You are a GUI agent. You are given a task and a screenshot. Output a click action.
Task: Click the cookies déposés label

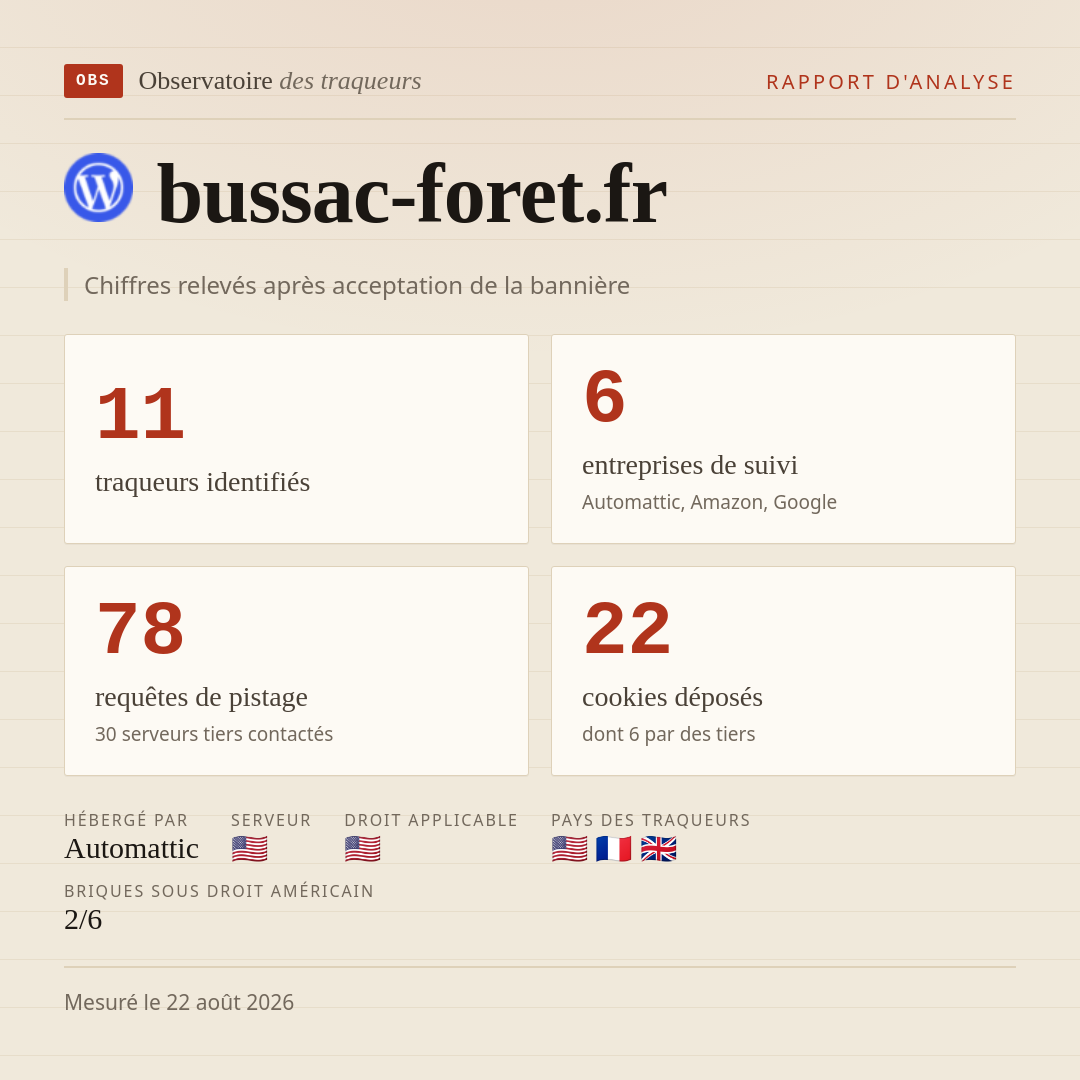click(x=672, y=697)
